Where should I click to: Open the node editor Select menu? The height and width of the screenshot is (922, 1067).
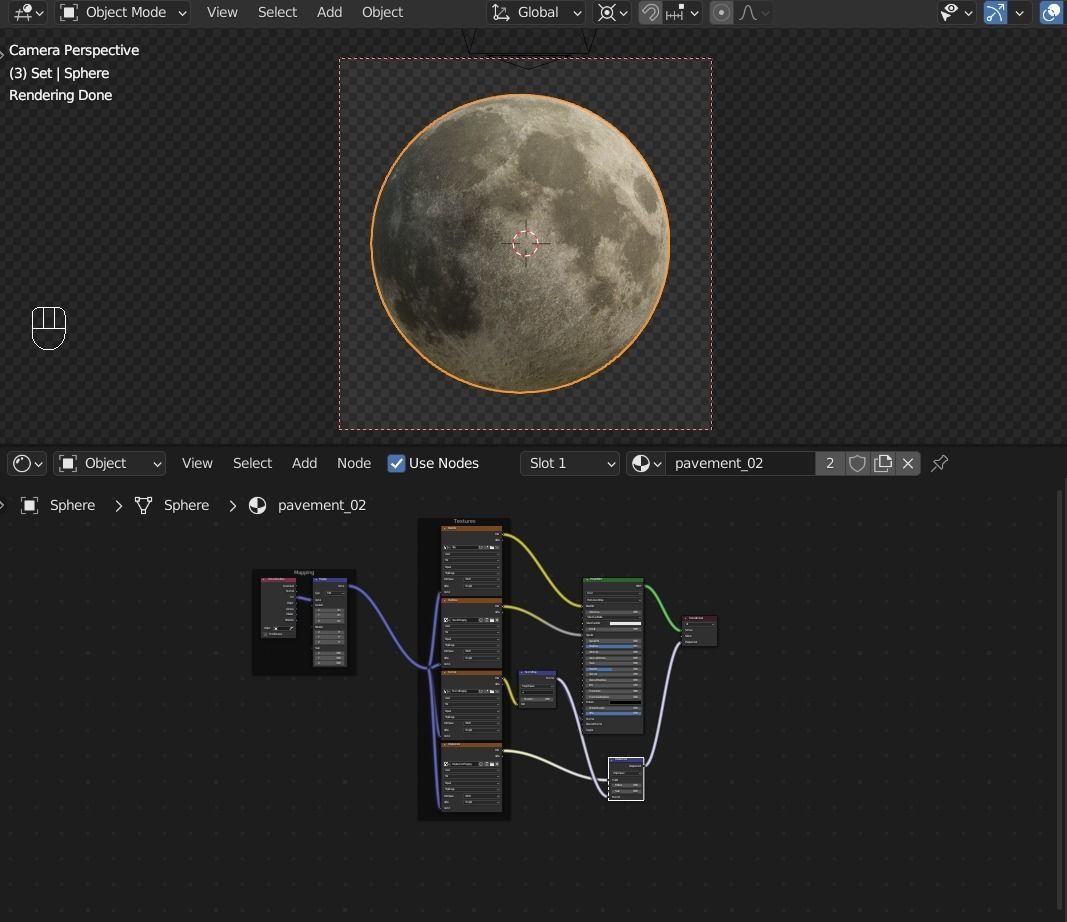coord(252,463)
